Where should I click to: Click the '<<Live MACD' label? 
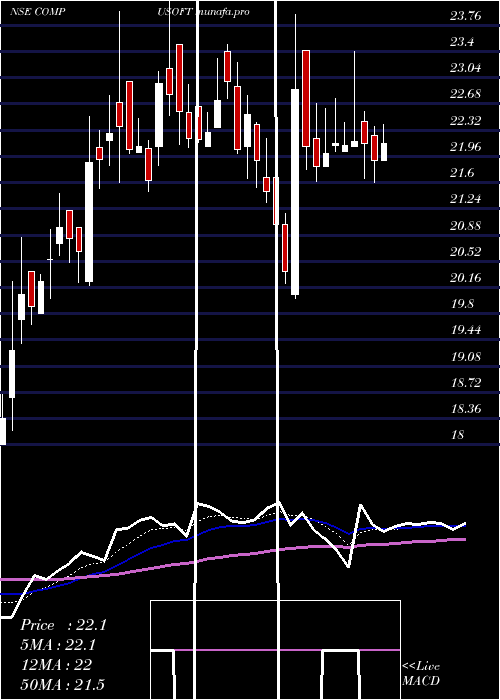pos(421,674)
